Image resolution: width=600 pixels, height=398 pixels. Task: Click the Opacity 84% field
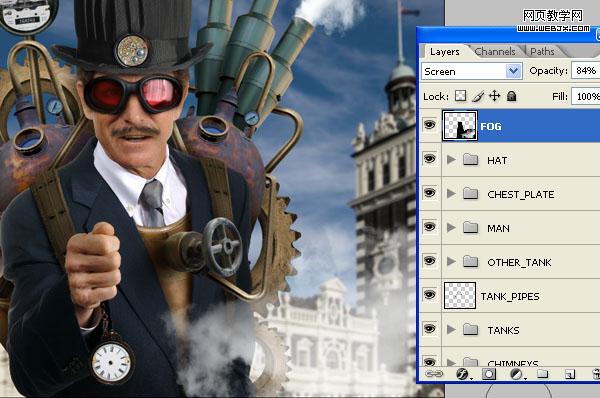[585, 71]
